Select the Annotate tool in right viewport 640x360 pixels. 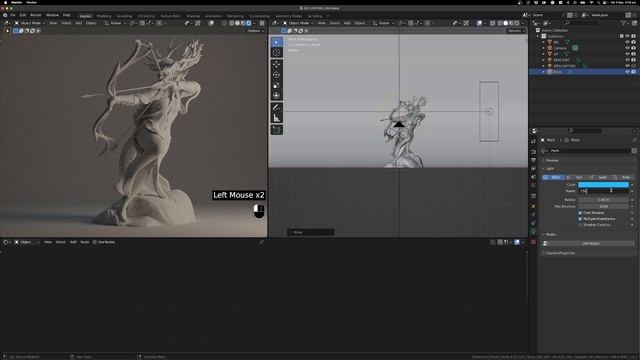[276, 107]
